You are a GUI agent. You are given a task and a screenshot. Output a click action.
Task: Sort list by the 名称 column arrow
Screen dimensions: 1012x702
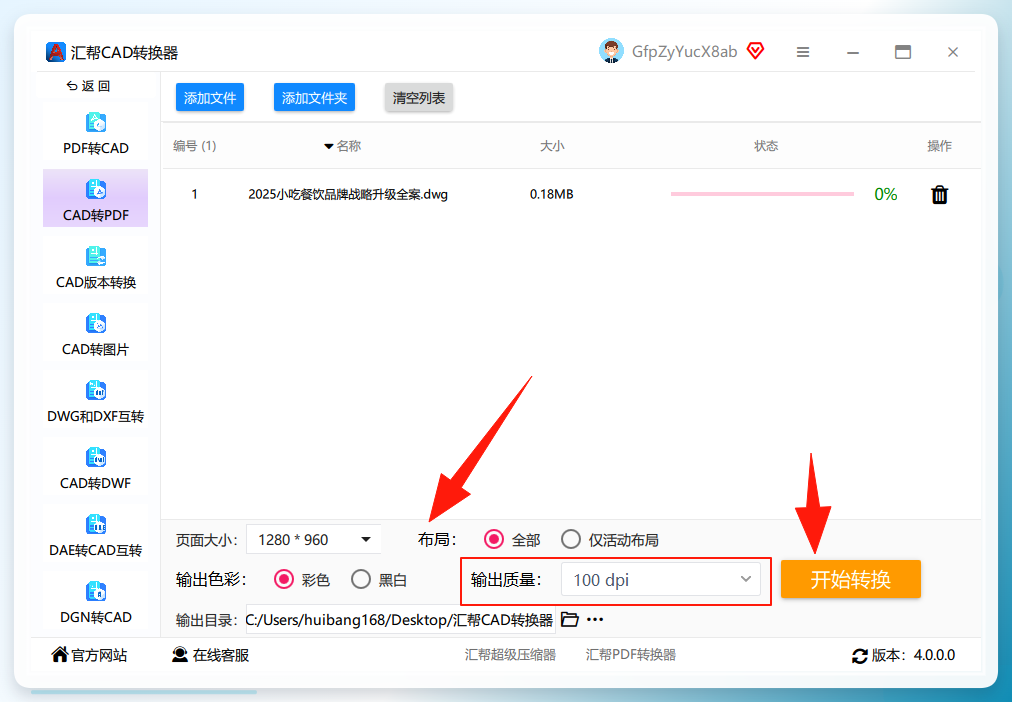329,146
